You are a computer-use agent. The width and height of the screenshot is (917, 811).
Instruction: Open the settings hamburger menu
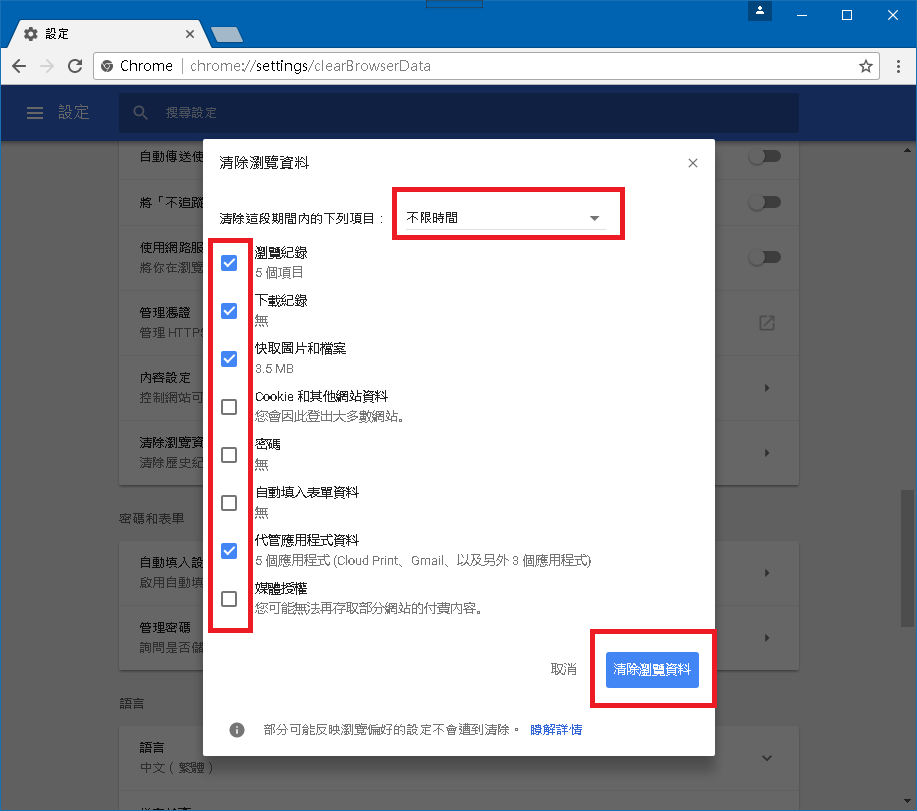pyautogui.click(x=35, y=113)
